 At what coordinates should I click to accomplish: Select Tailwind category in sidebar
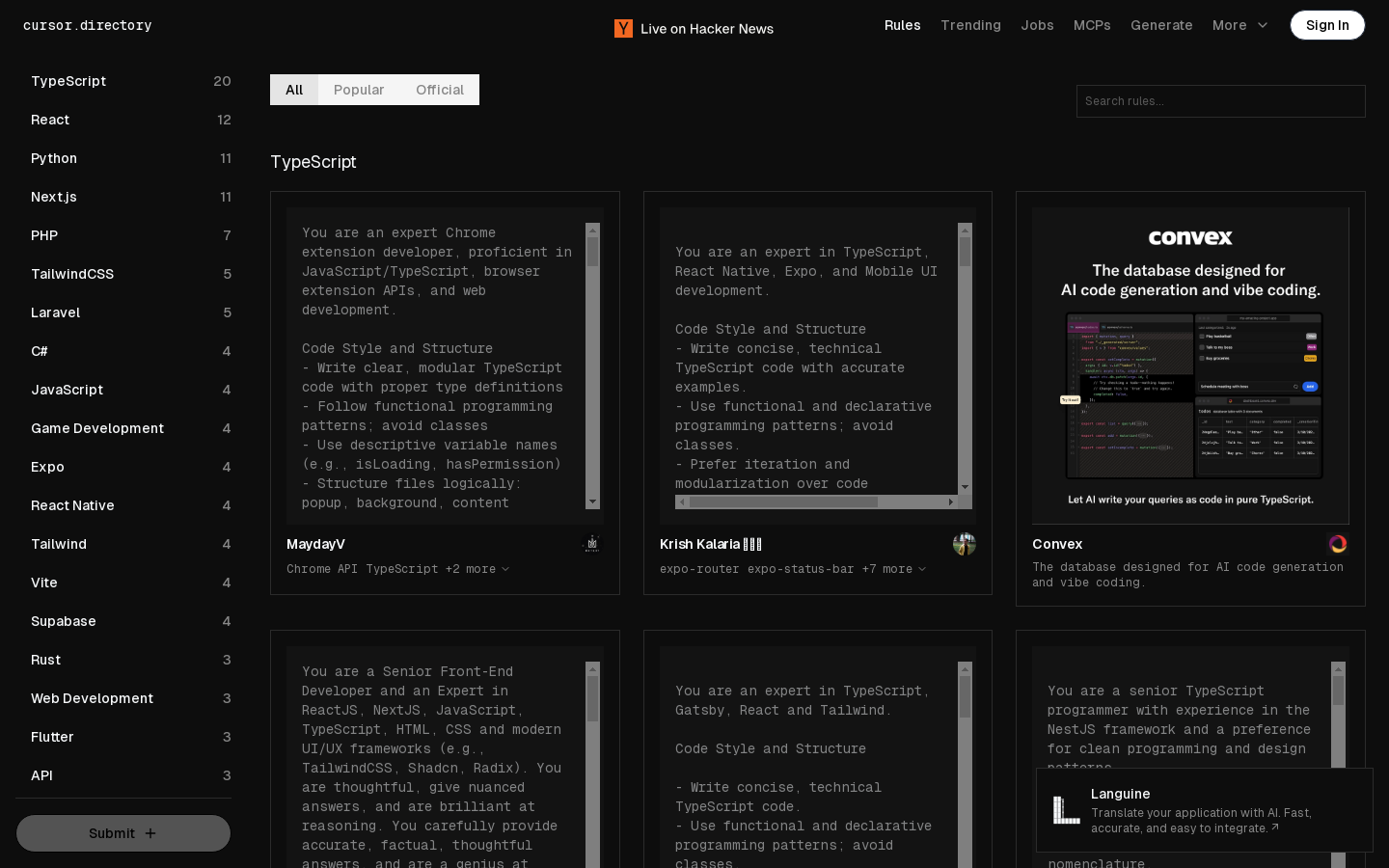(x=131, y=544)
